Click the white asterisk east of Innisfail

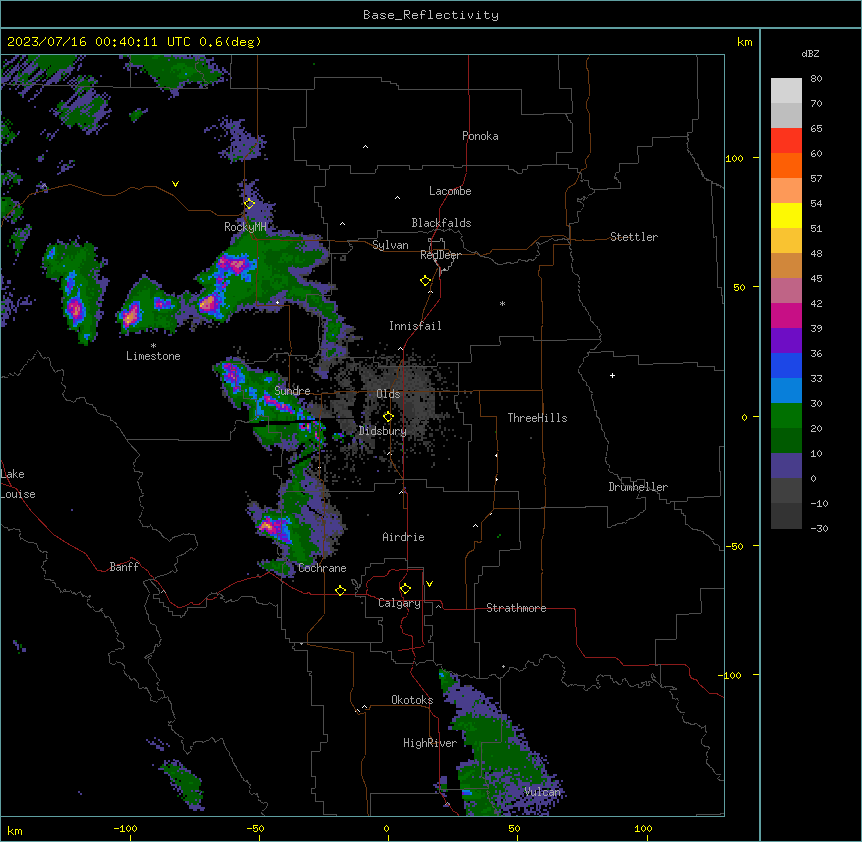coord(502,303)
